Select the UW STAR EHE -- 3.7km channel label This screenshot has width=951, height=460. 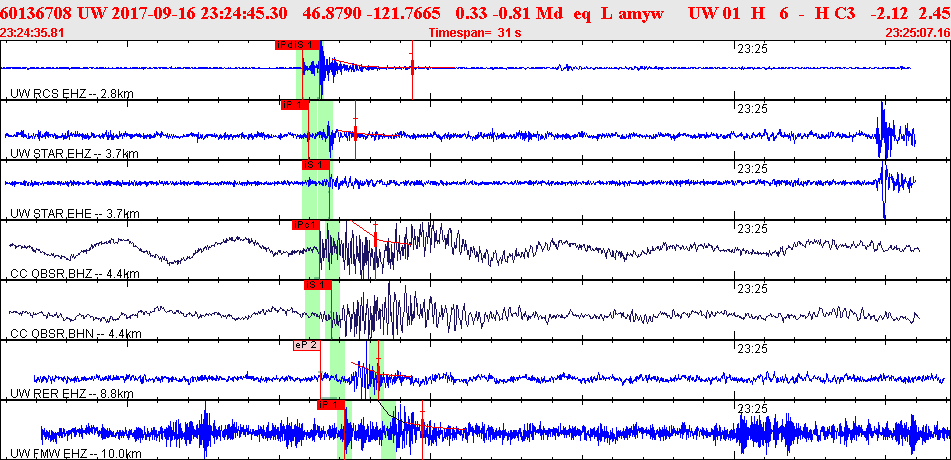coord(75,214)
